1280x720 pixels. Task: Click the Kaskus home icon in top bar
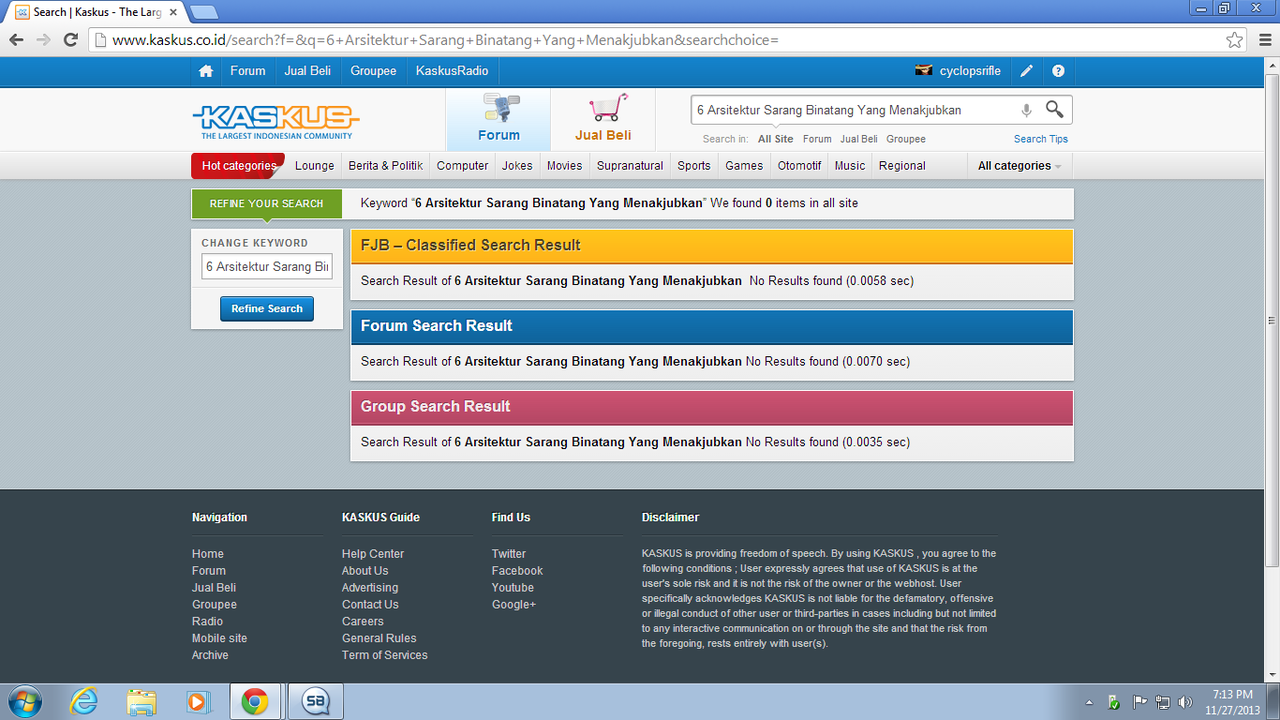click(206, 71)
